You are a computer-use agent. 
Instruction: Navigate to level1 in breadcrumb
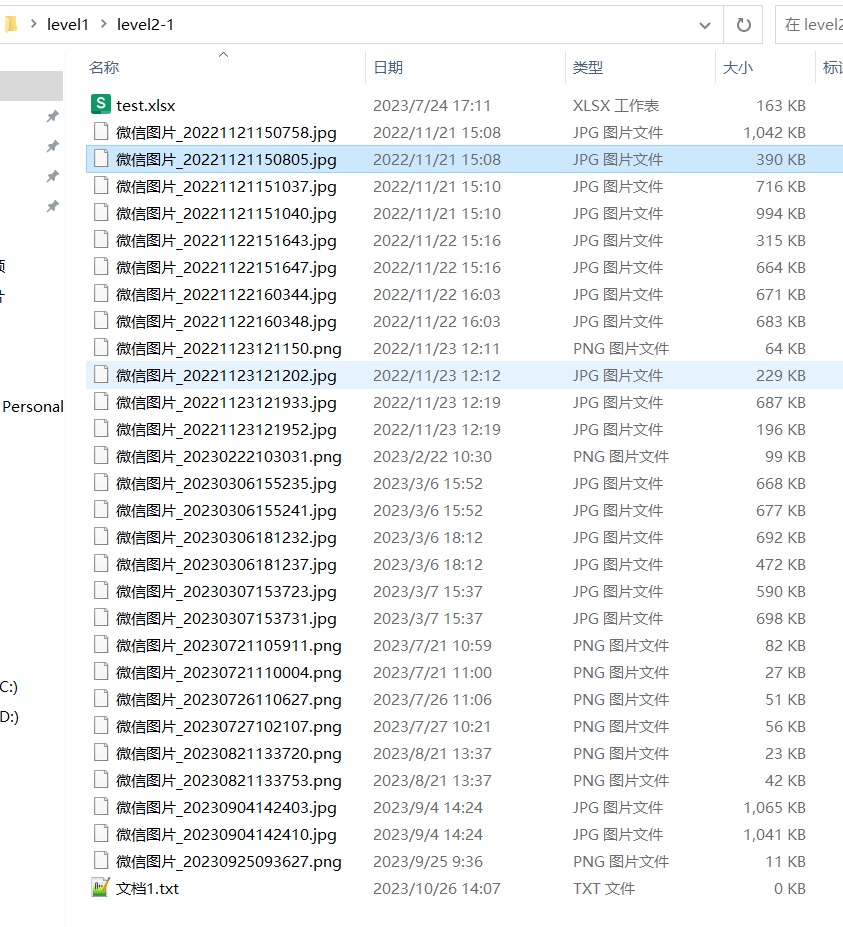pos(67,25)
